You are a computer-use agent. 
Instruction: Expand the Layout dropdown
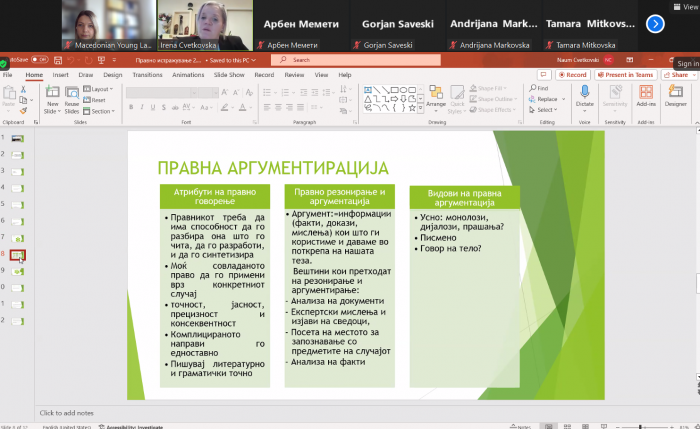pyautogui.click(x=101, y=88)
